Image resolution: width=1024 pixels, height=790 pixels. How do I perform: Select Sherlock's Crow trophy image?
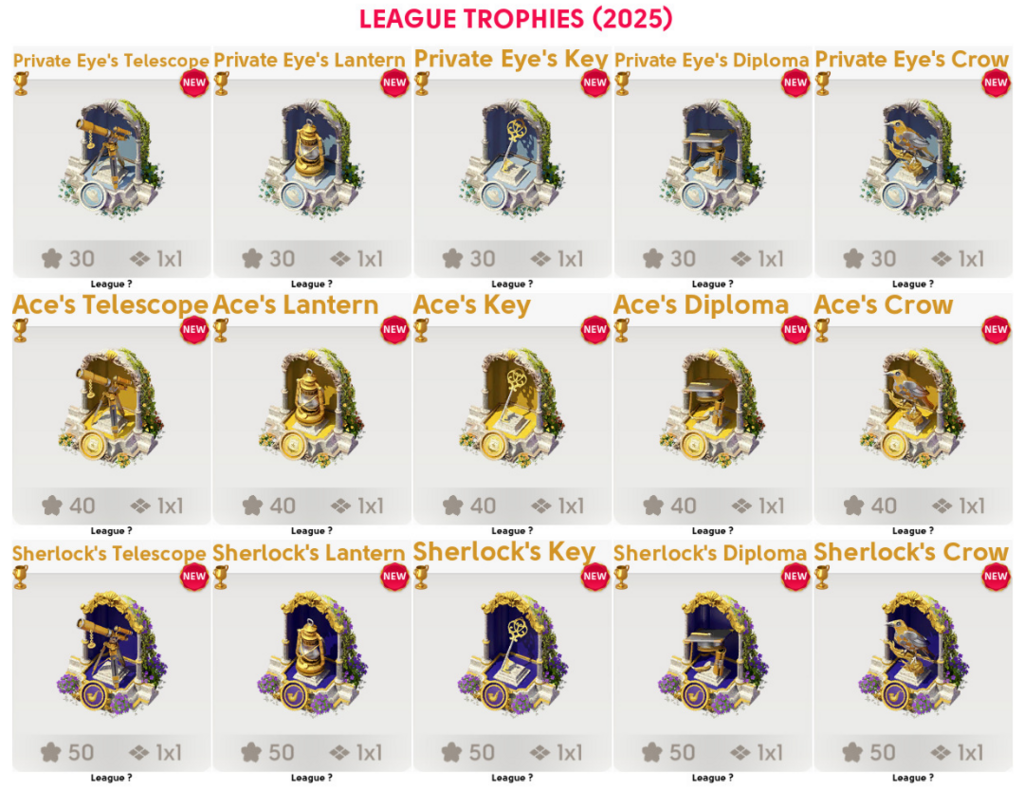click(912, 653)
